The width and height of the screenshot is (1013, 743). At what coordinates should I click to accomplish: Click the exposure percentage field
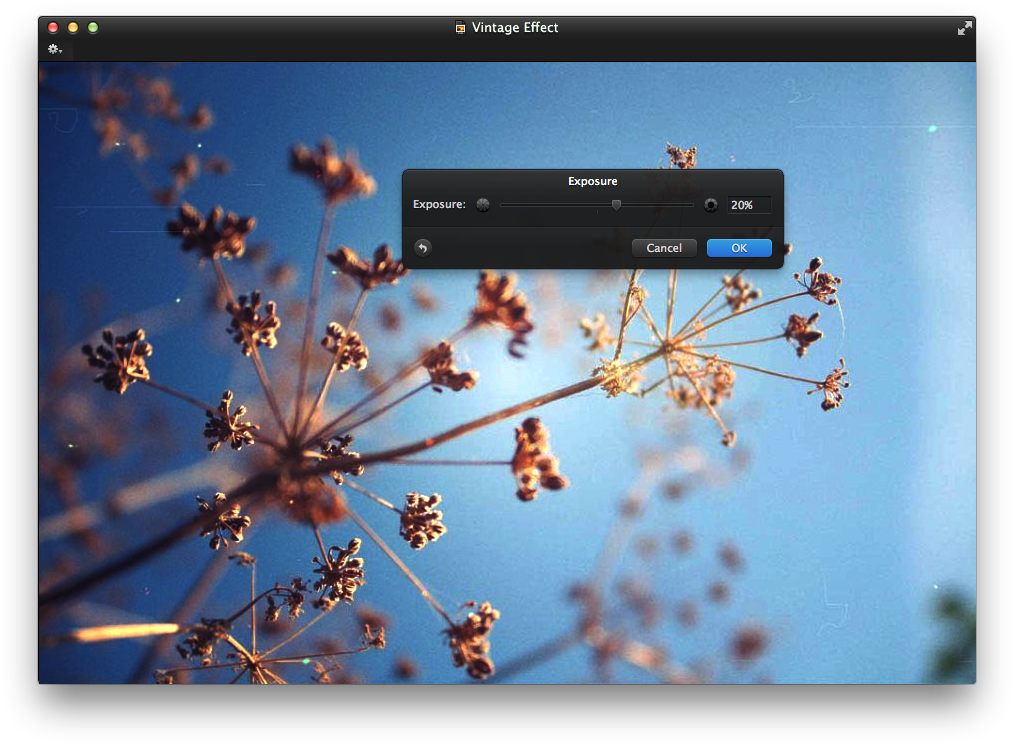tap(749, 205)
